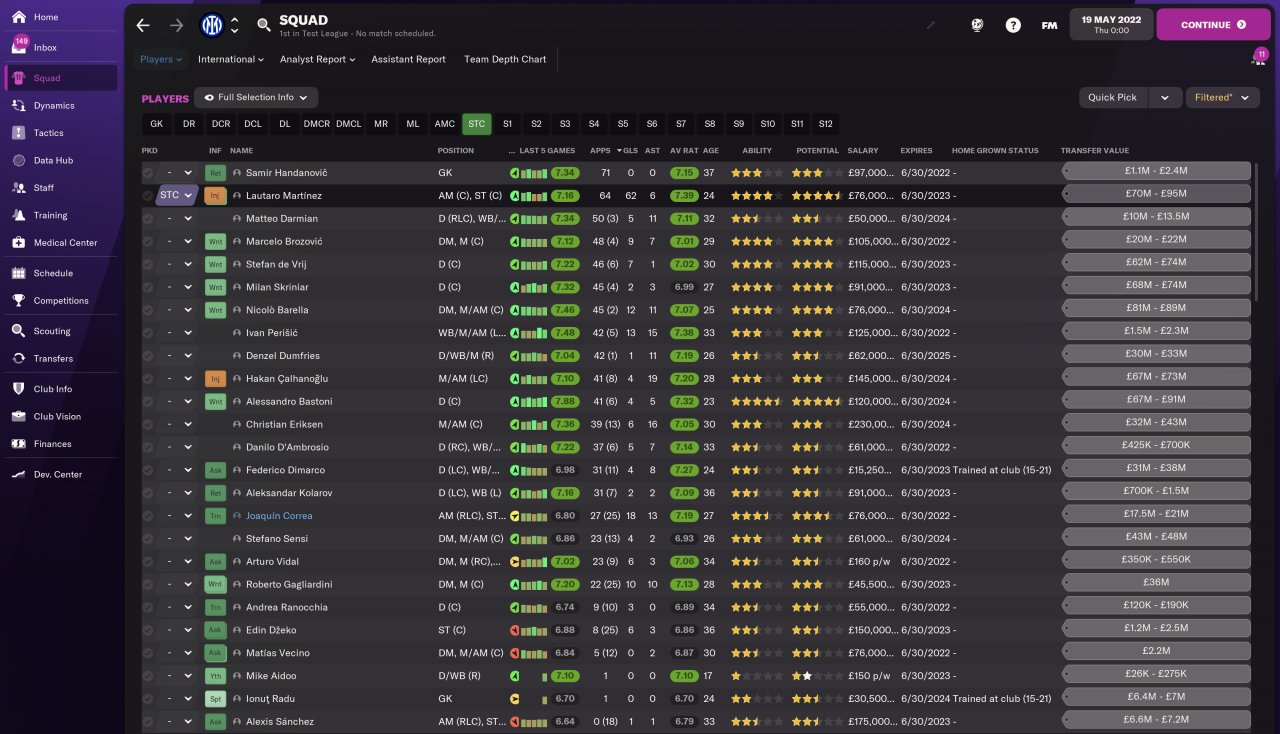Screen dimensions: 1280x734
Task: Click the Spt status icon for Ionuț Radu
Action: coord(215,699)
